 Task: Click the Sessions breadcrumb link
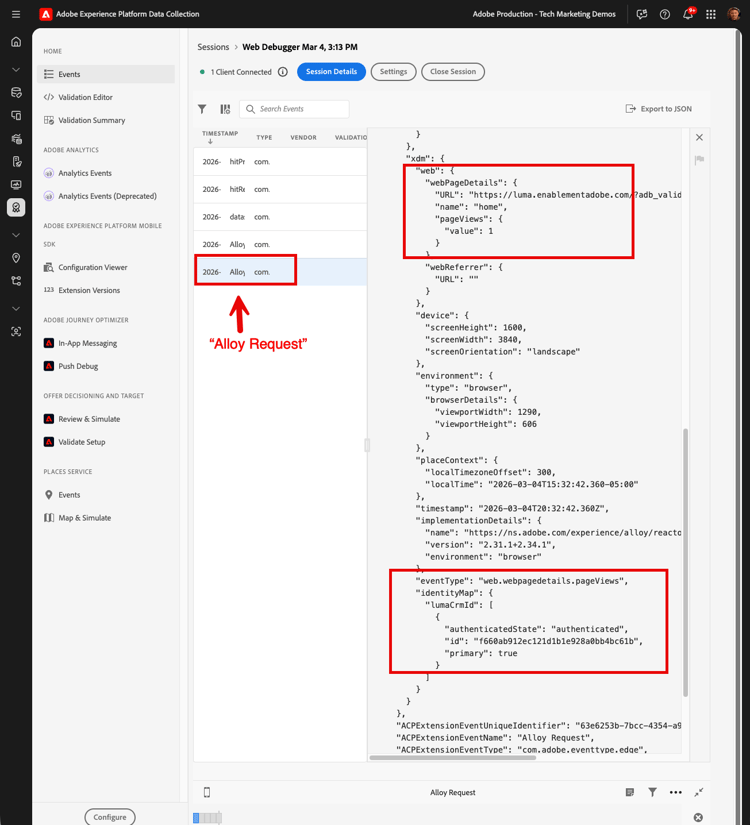[x=213, y=47]
